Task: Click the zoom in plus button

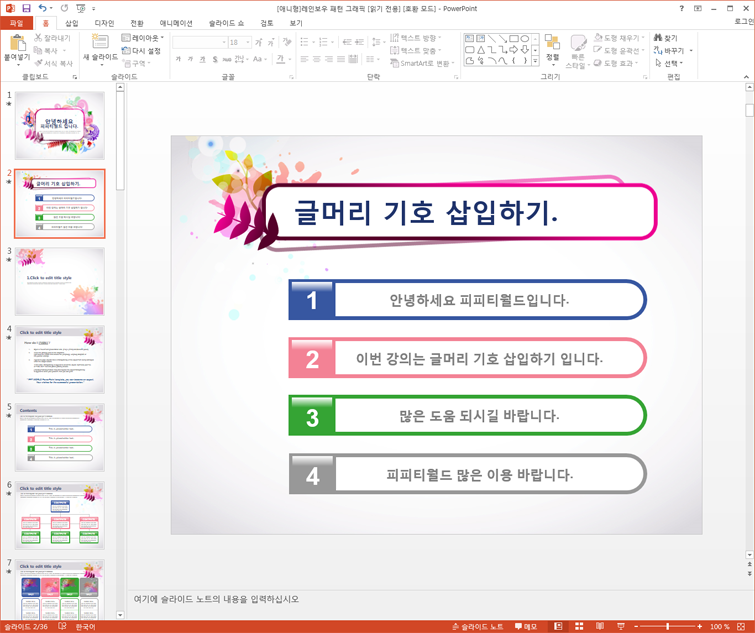Action: coord(700,626)
